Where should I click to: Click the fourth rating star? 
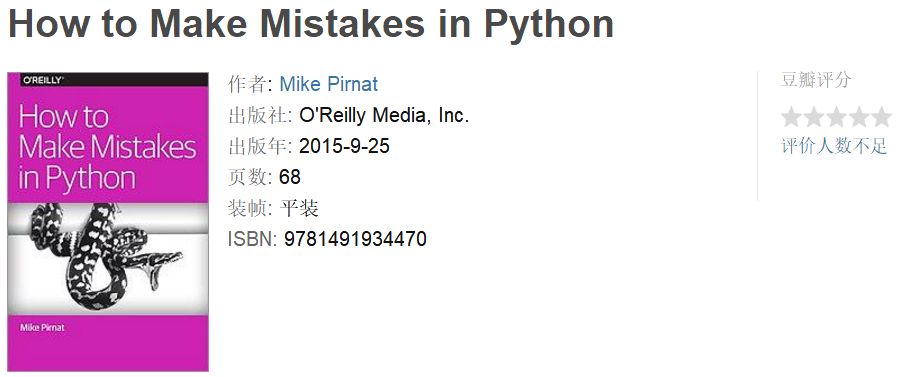pyautogui.click(x=858, y=117)
